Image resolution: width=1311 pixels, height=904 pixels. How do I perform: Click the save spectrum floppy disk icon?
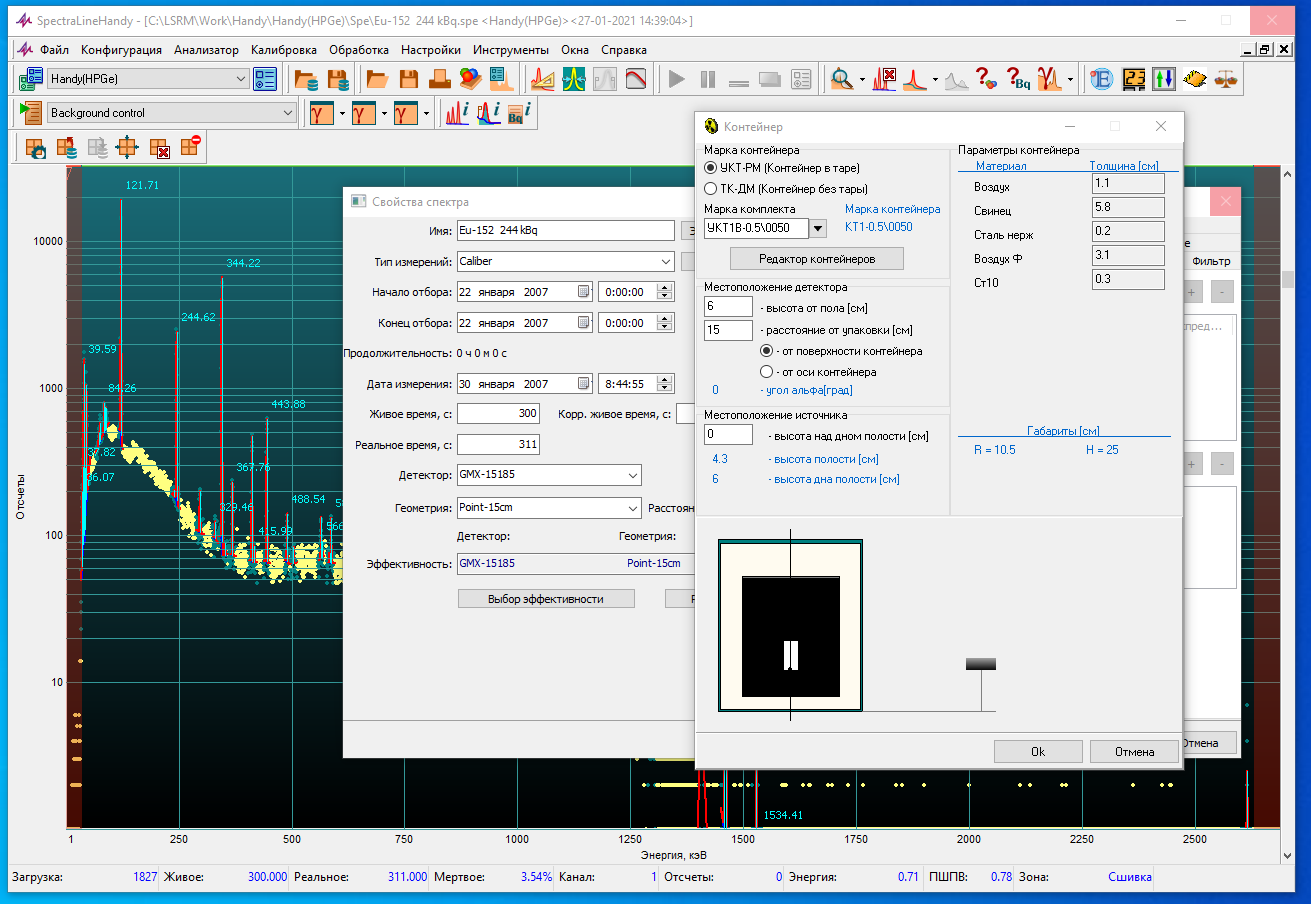click(408, 79)
